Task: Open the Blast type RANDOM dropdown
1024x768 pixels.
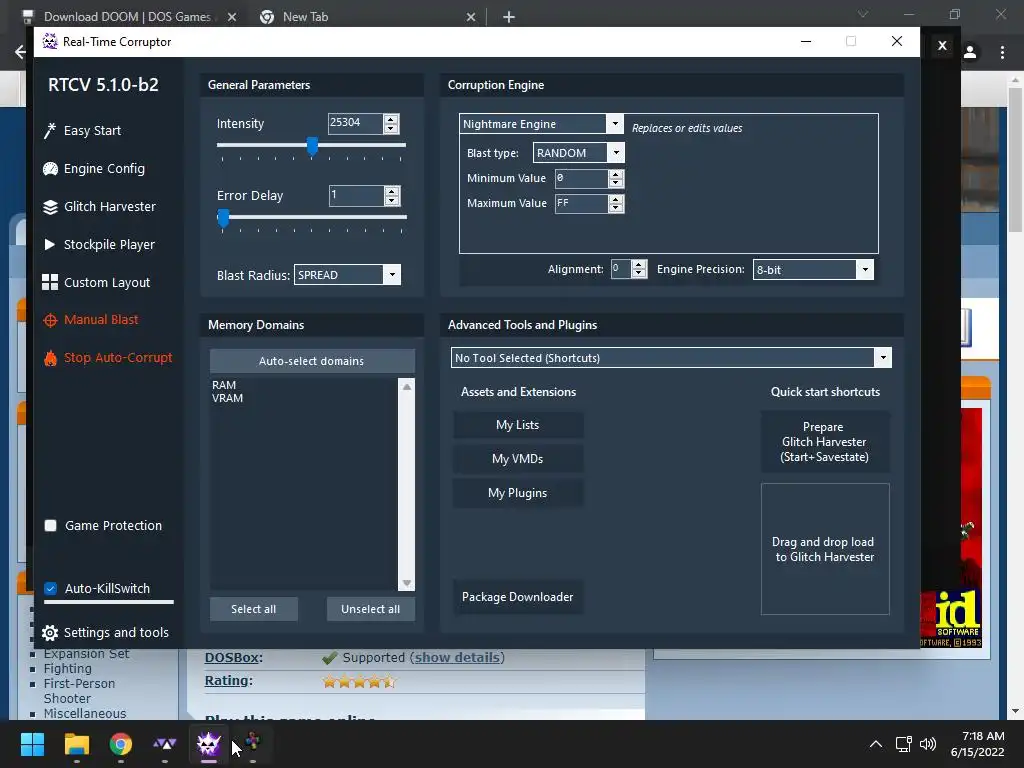Action: click(x=616, y=153)
